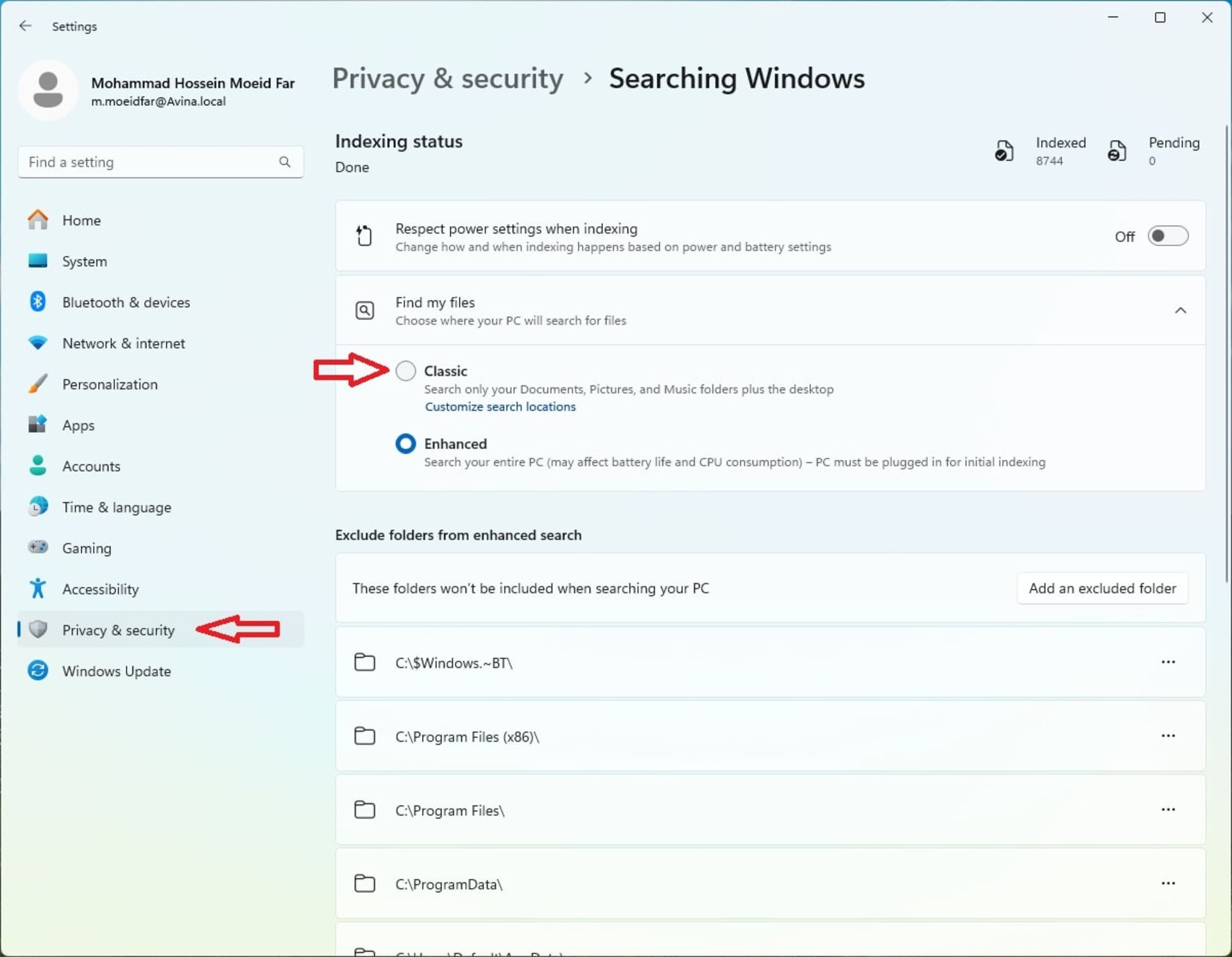Click the Windows Update sync icon
This screenshot has width=1232, height=957.
point(38,670)
